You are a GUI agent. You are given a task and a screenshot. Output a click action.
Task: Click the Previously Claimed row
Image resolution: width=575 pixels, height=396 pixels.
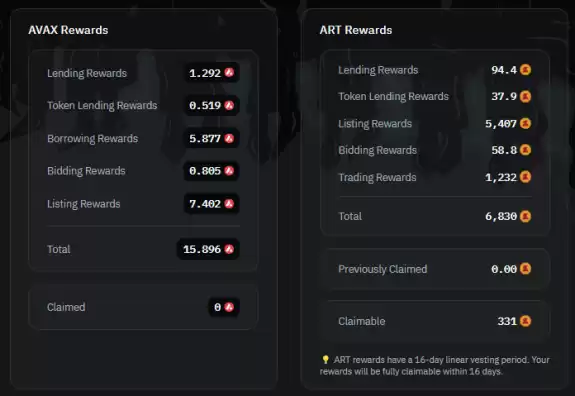435,269
